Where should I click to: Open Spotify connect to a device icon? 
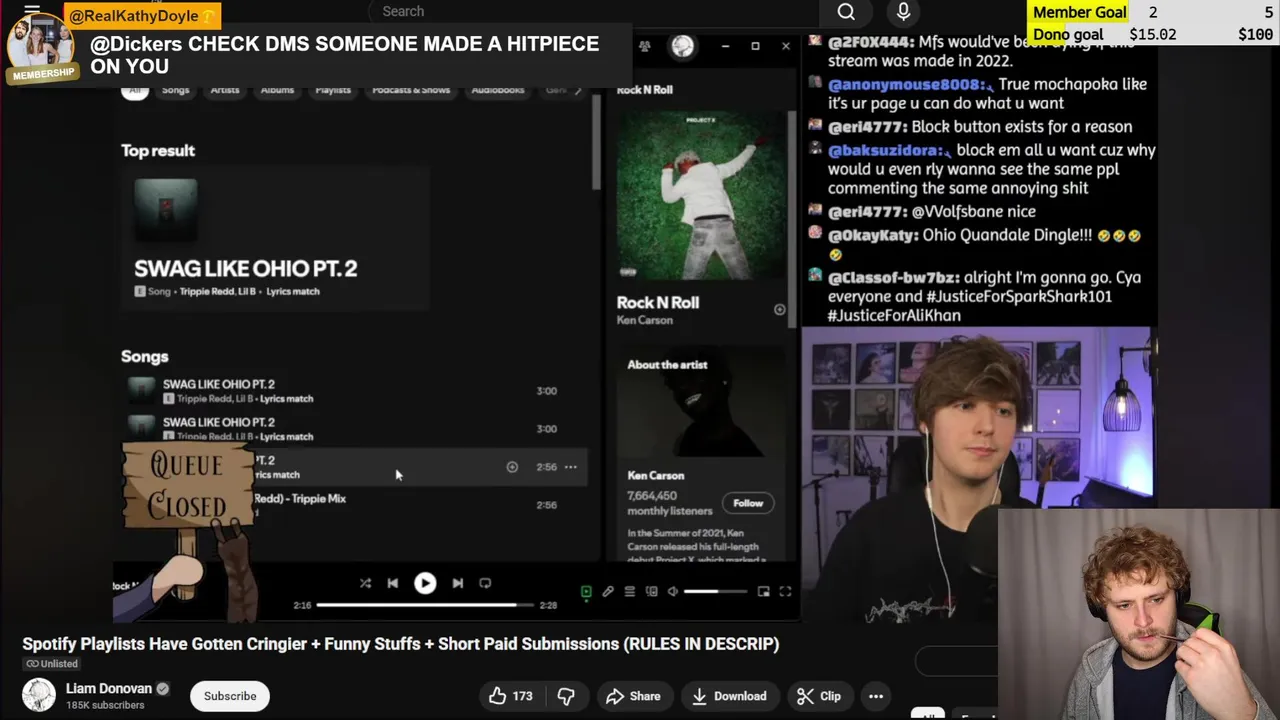(x=652, y=592)
